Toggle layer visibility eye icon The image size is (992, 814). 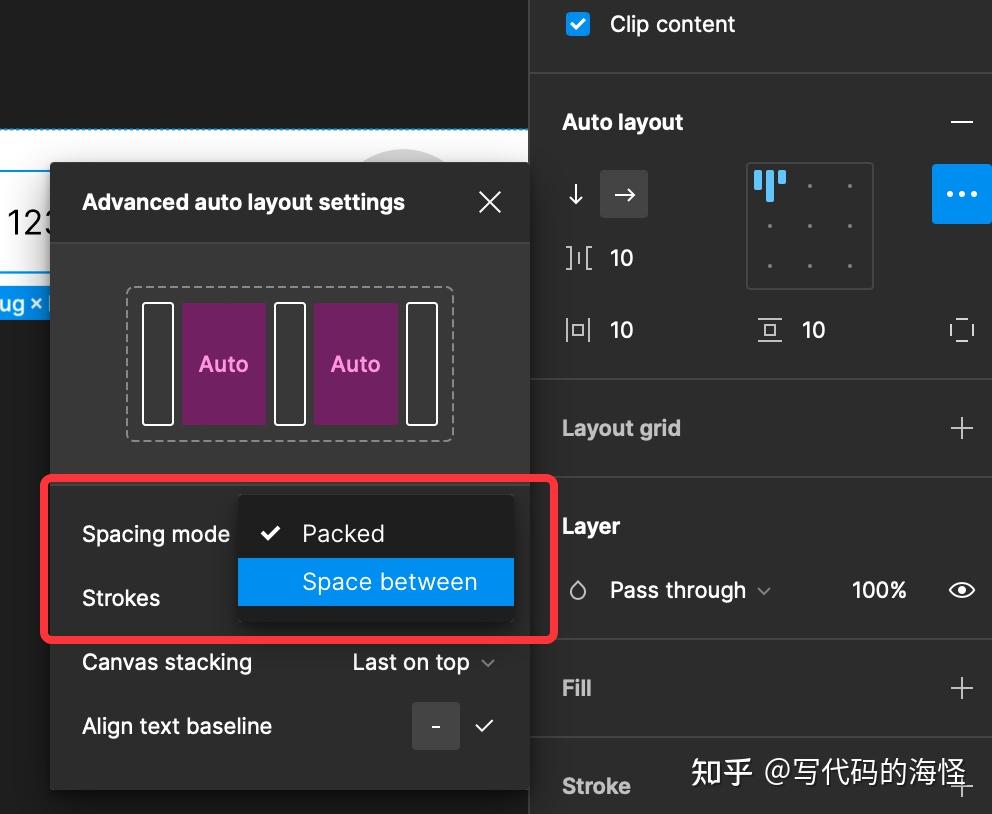pos(961,590)
